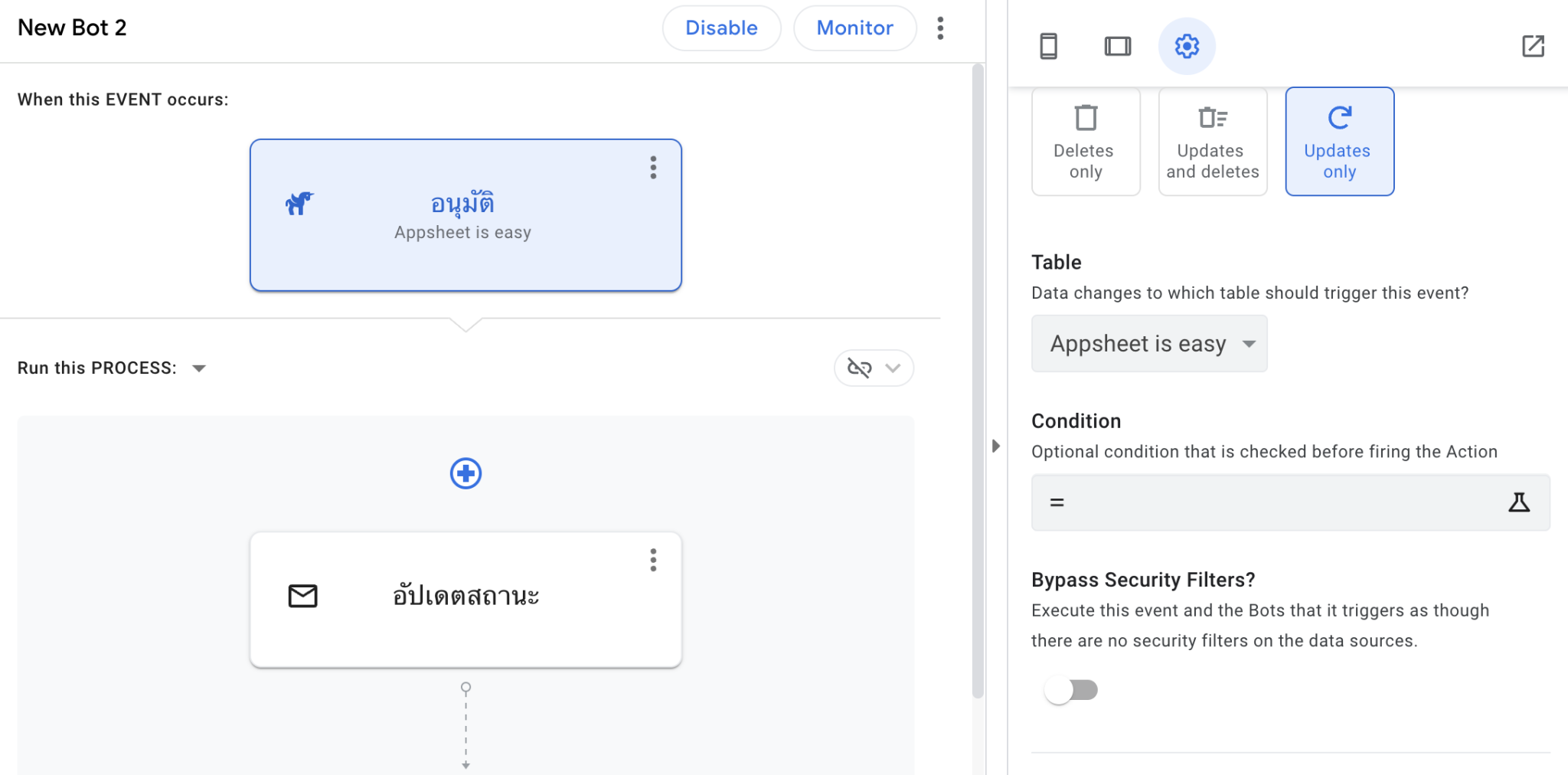Enable the Bypass Security Filters toggle

coord(1072,689)
